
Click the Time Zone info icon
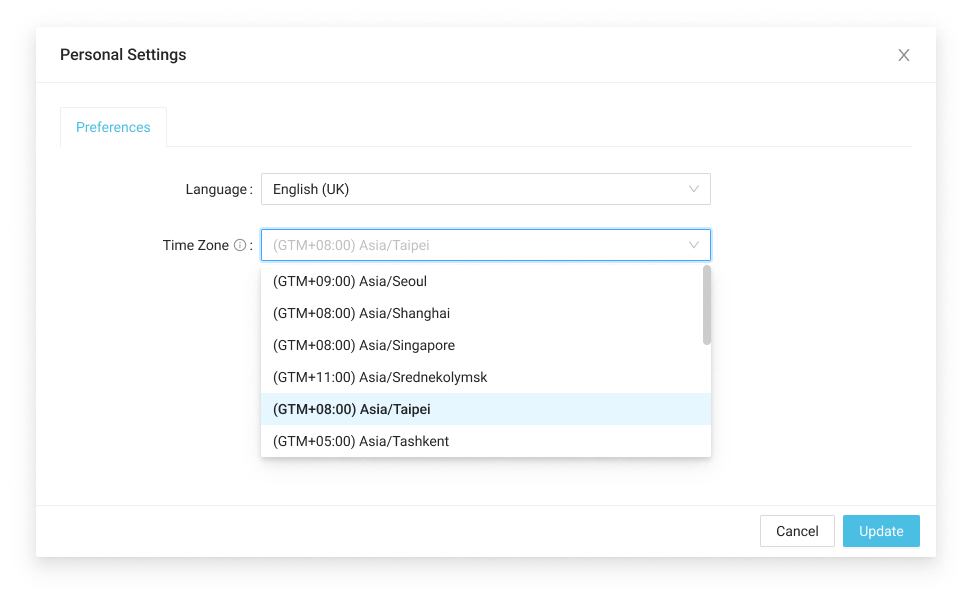(239, 245)
